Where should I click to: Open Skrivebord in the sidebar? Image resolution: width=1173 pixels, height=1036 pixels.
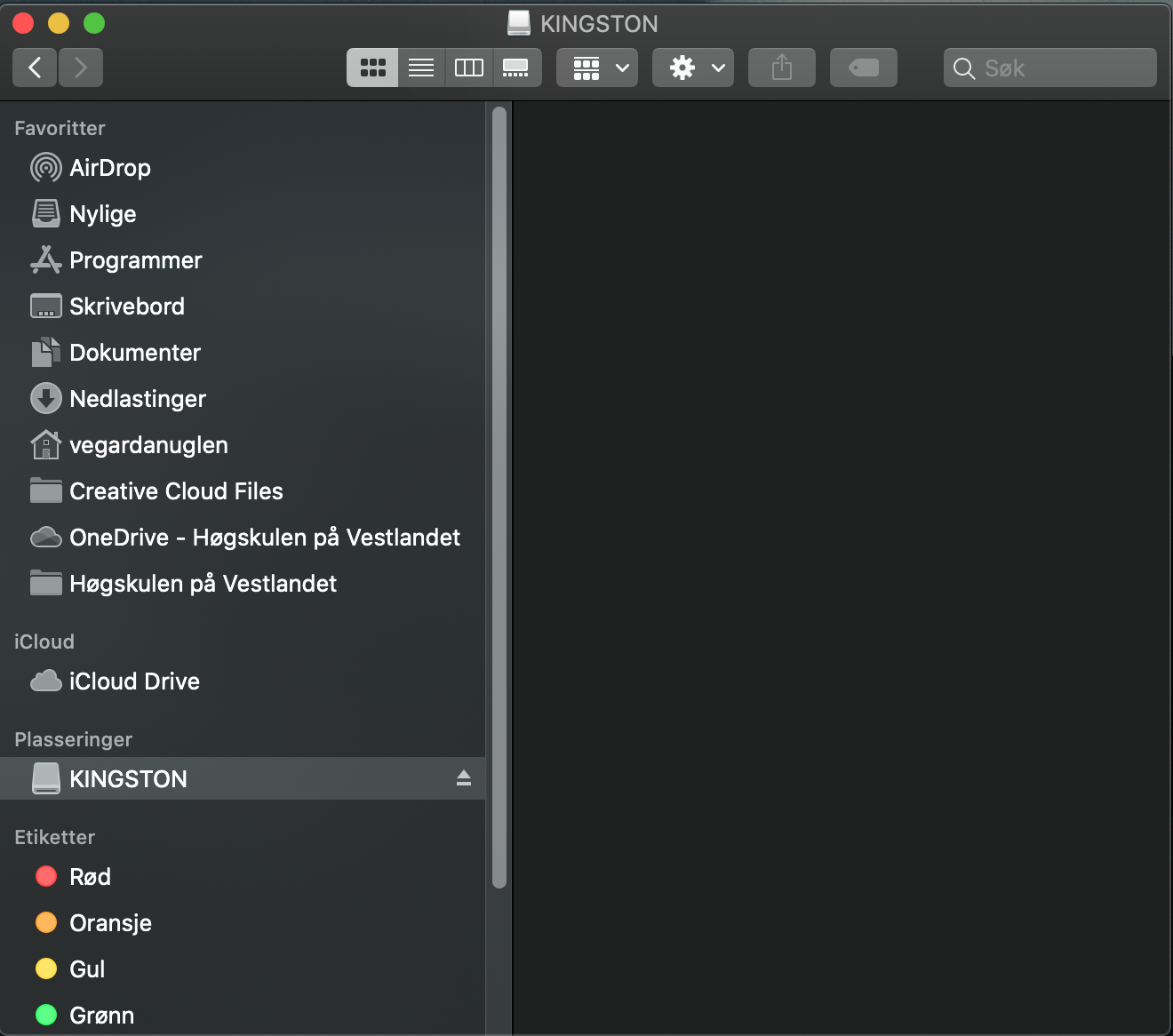click(x=243, y=307)
